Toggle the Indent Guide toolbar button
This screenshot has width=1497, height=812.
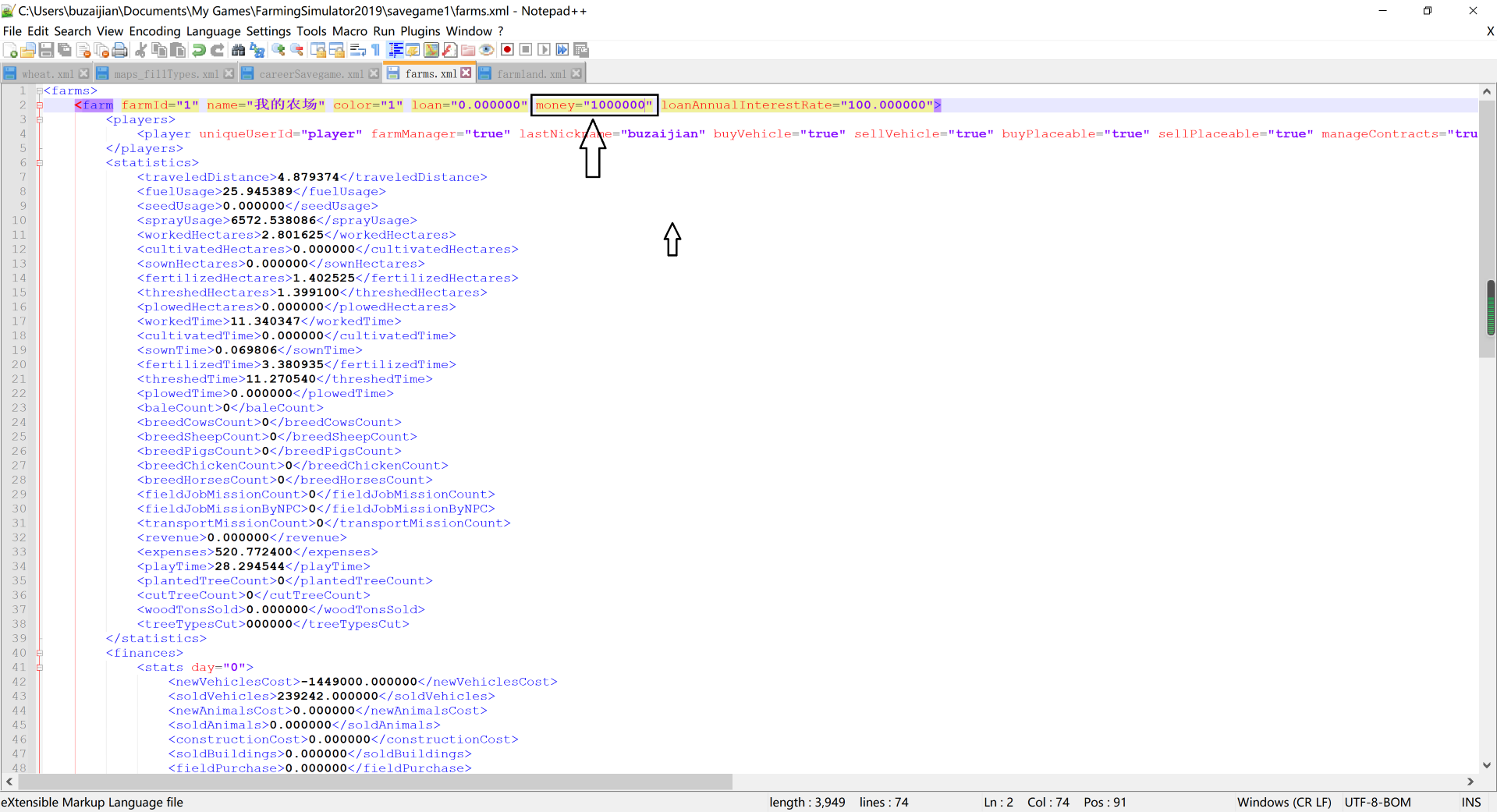tap(396, 50)
